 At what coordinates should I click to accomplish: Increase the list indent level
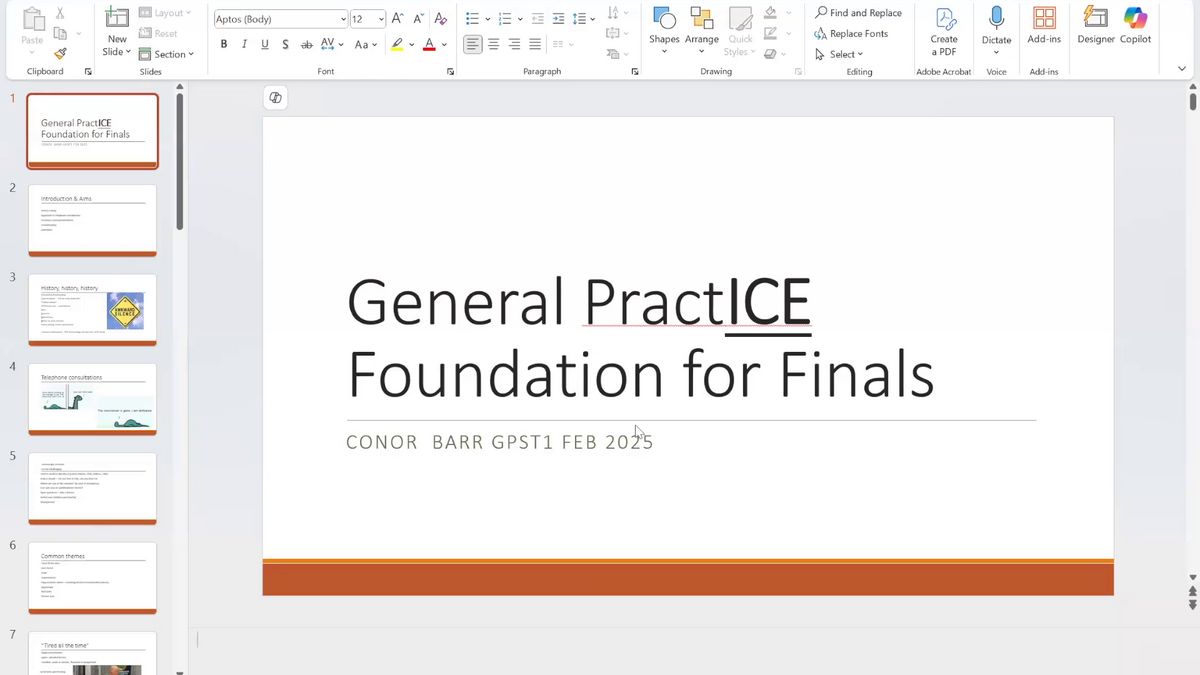(x=558, y=19)
